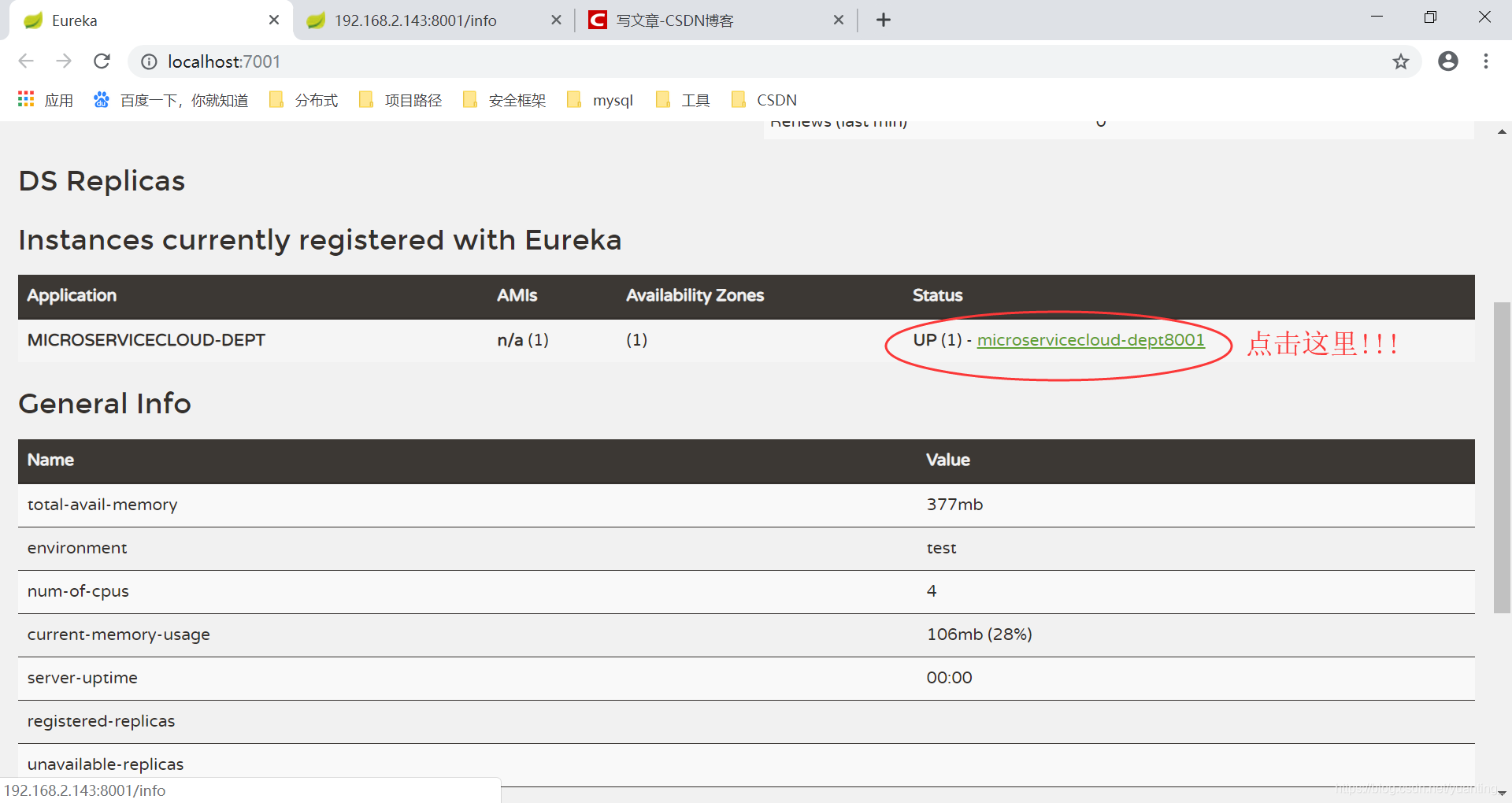The height and width of the screenshot is (803, 1512).
Task: Click the Availability Zones column header
Action: pyautogui.click(x=695, y=295)
